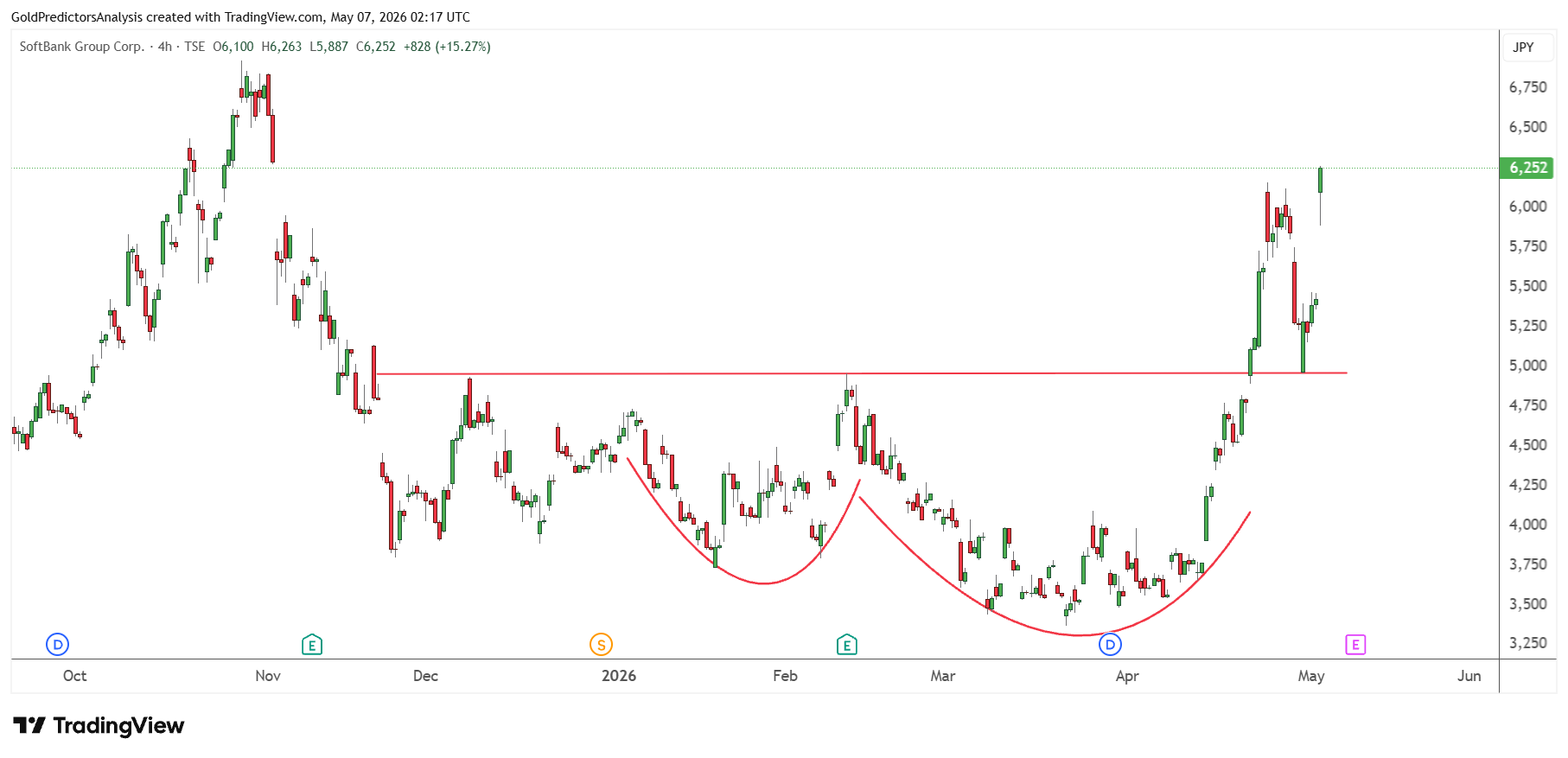The height and width of the screenshot is (758, 1568).
Task: Open the green earnings marker near November
Action: [x=312, y=644]
